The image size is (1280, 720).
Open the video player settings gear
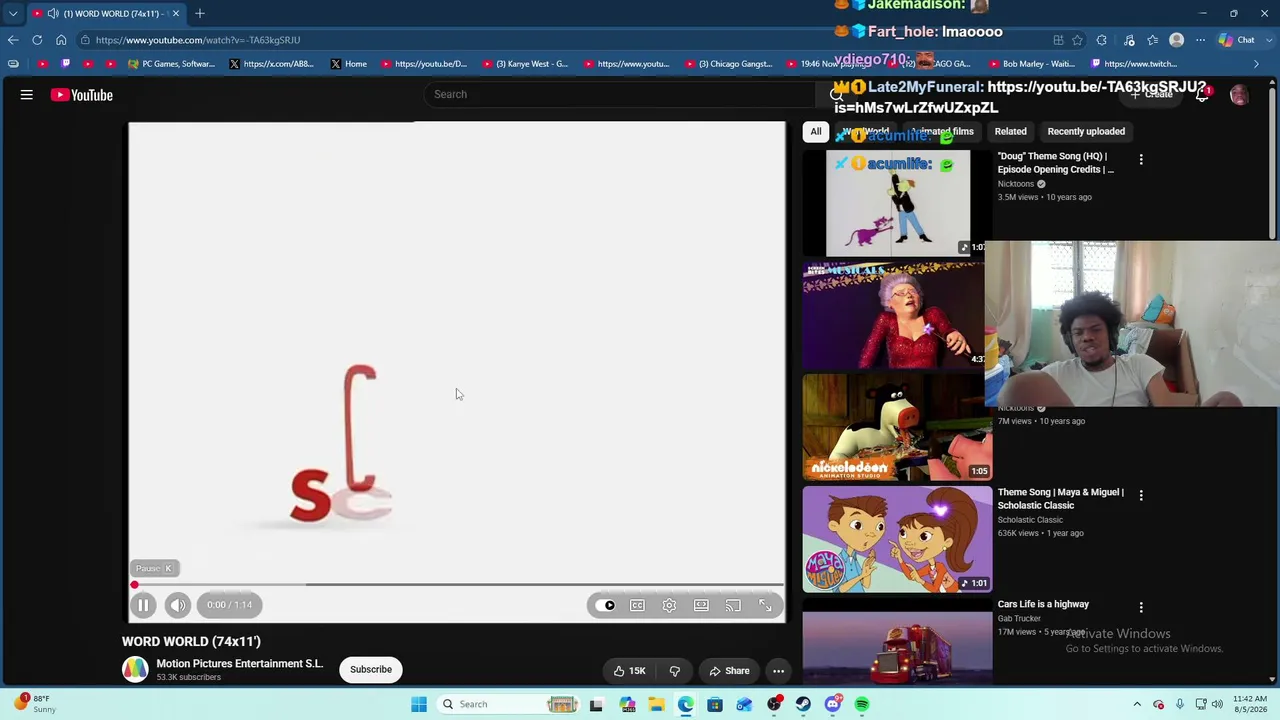coord(669,605)
